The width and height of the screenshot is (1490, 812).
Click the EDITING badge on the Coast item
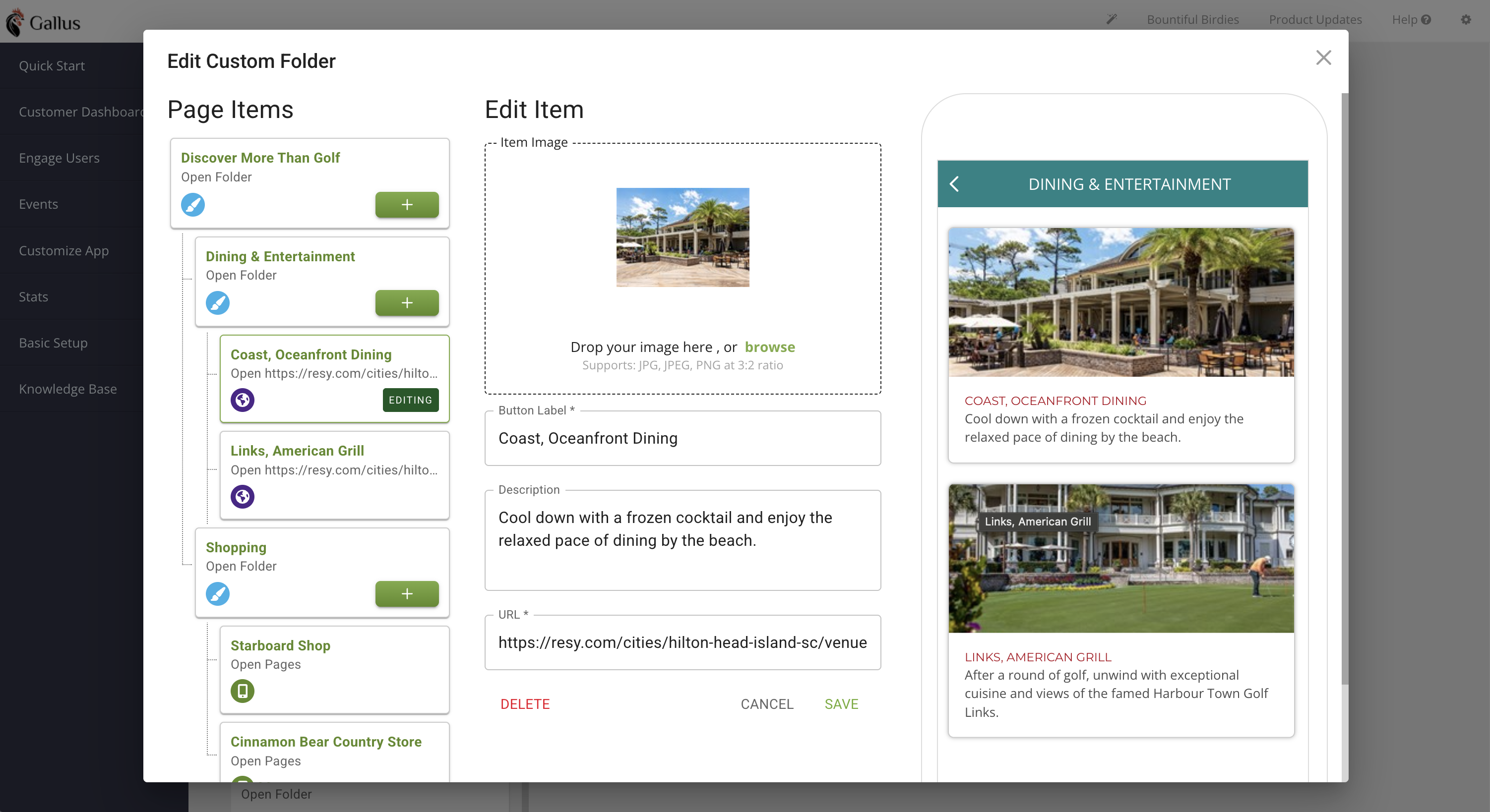click(410, 400)
